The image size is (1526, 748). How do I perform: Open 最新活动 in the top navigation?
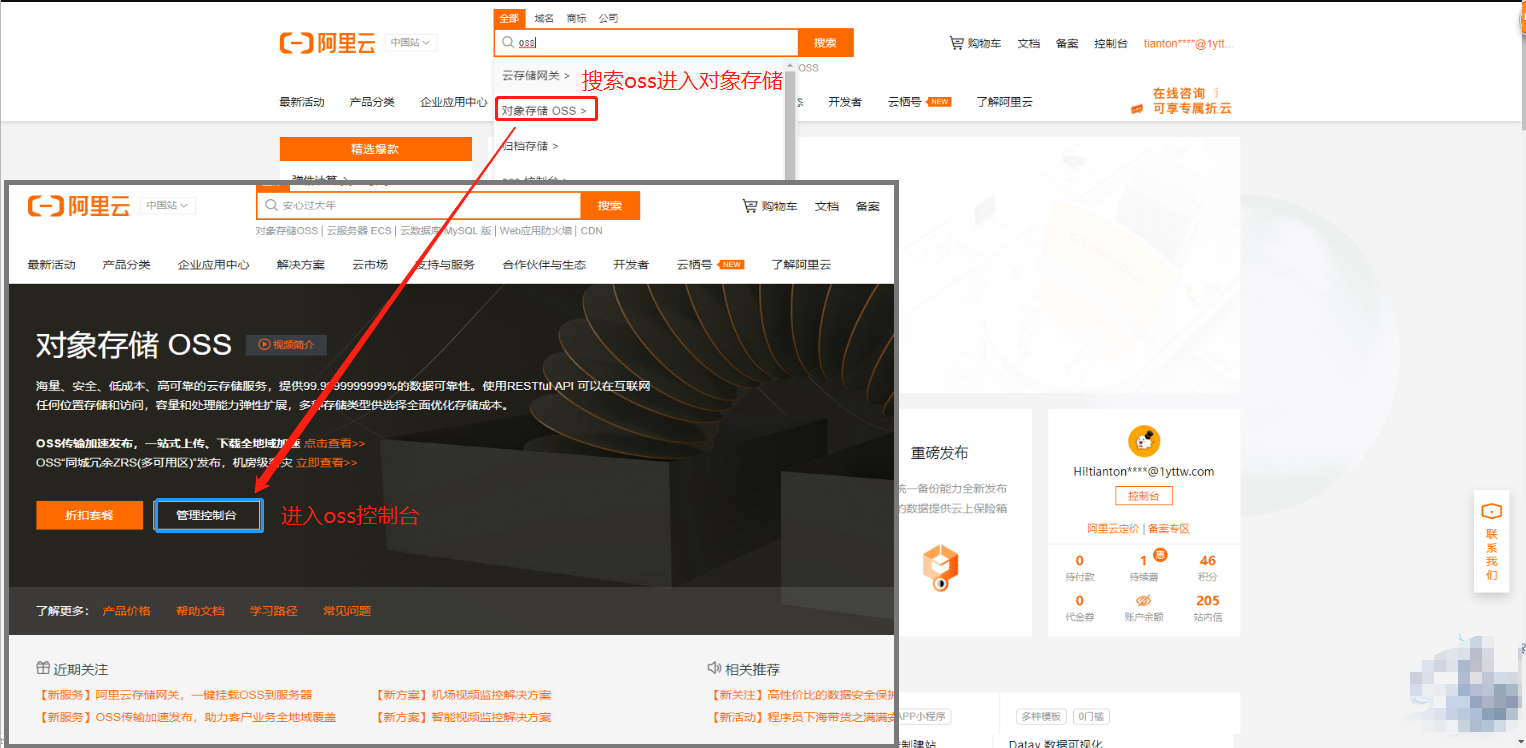coord(302,102)
